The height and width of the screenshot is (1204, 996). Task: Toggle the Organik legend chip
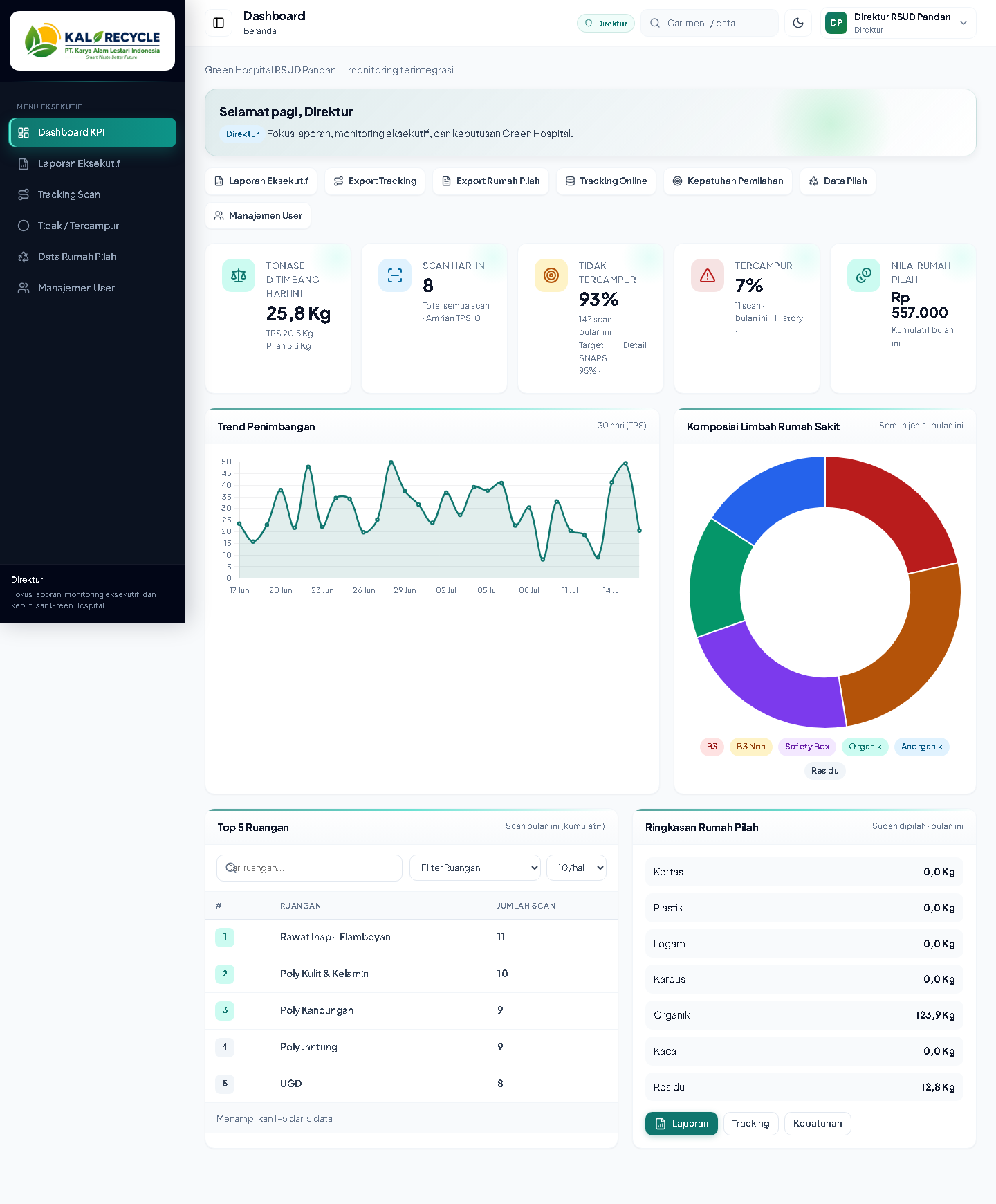click(865, 747)
